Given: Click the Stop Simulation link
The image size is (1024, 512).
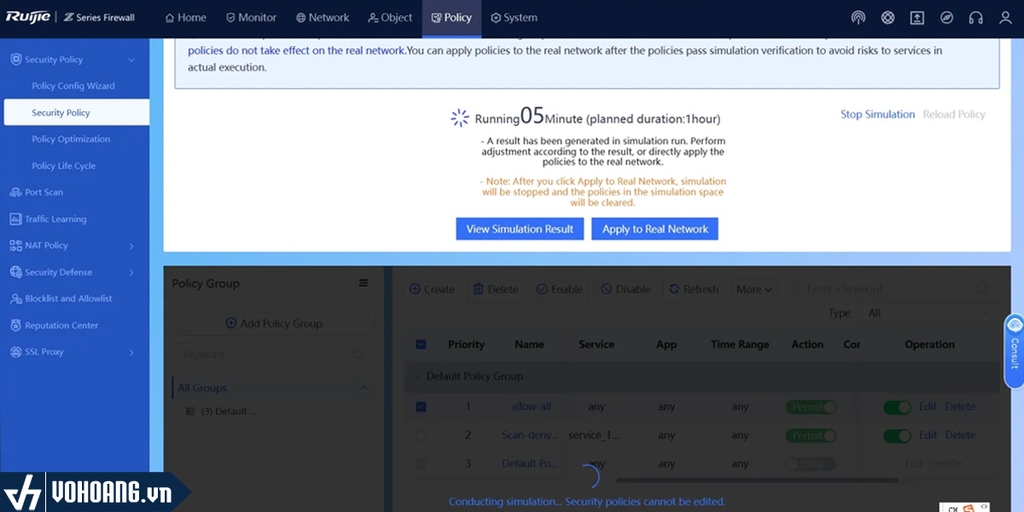Looking at the screenshot, I should (x=878, y=114).
